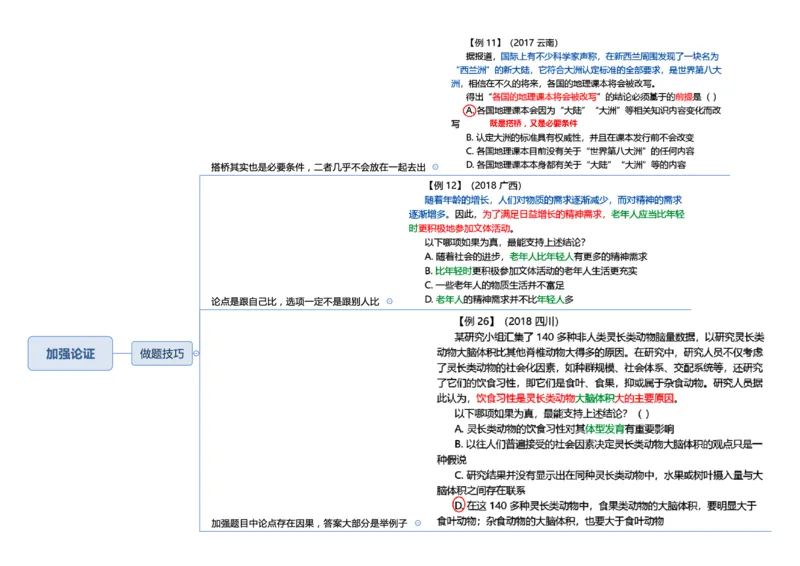Collapse the branches of the 做题技巧 node
800x566 pixels.
tap(196, 353)
